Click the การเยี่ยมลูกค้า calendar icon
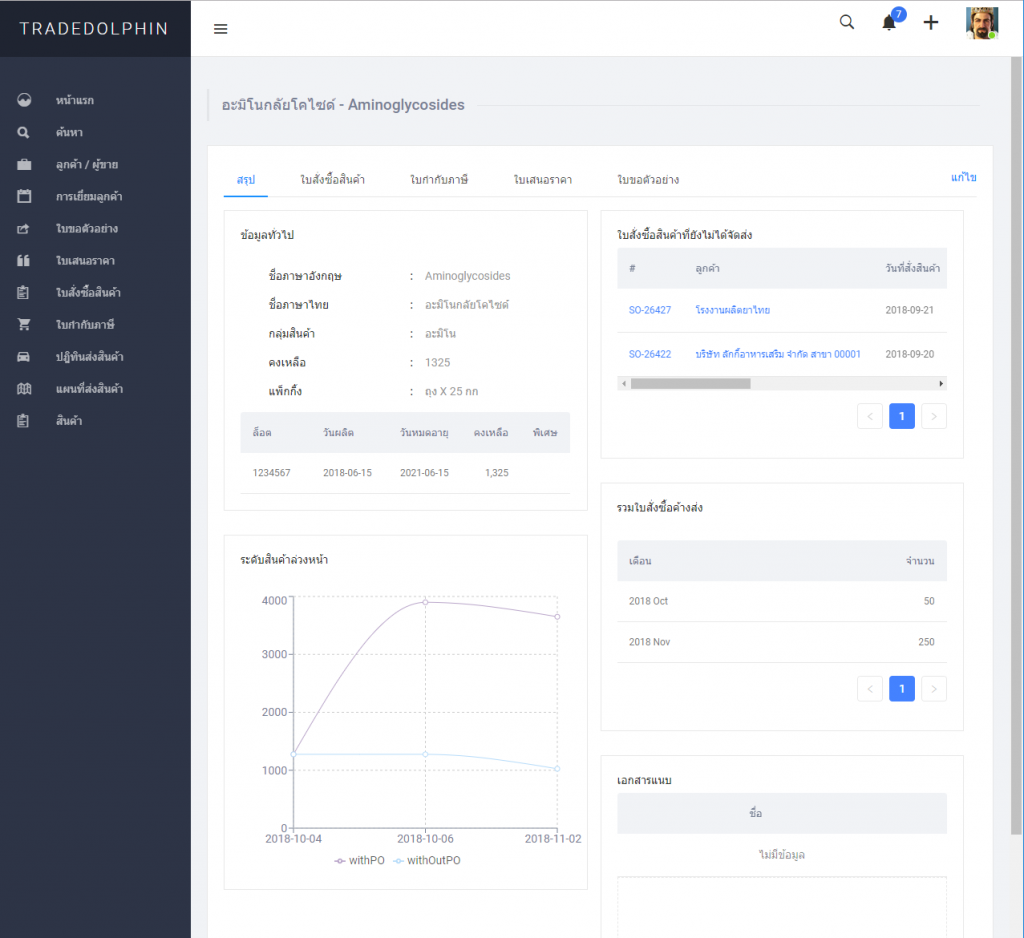1024x938 pixels. click(24, 197)
